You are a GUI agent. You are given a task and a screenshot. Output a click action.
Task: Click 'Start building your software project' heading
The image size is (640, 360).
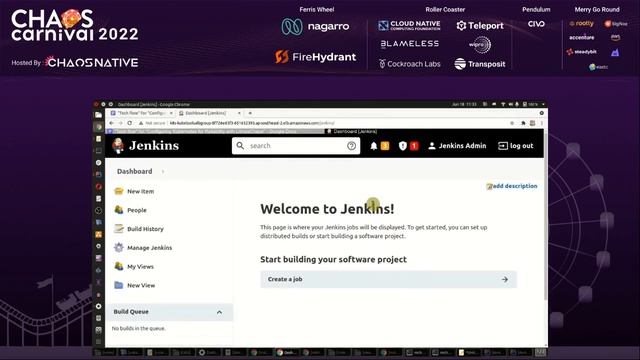333,260
